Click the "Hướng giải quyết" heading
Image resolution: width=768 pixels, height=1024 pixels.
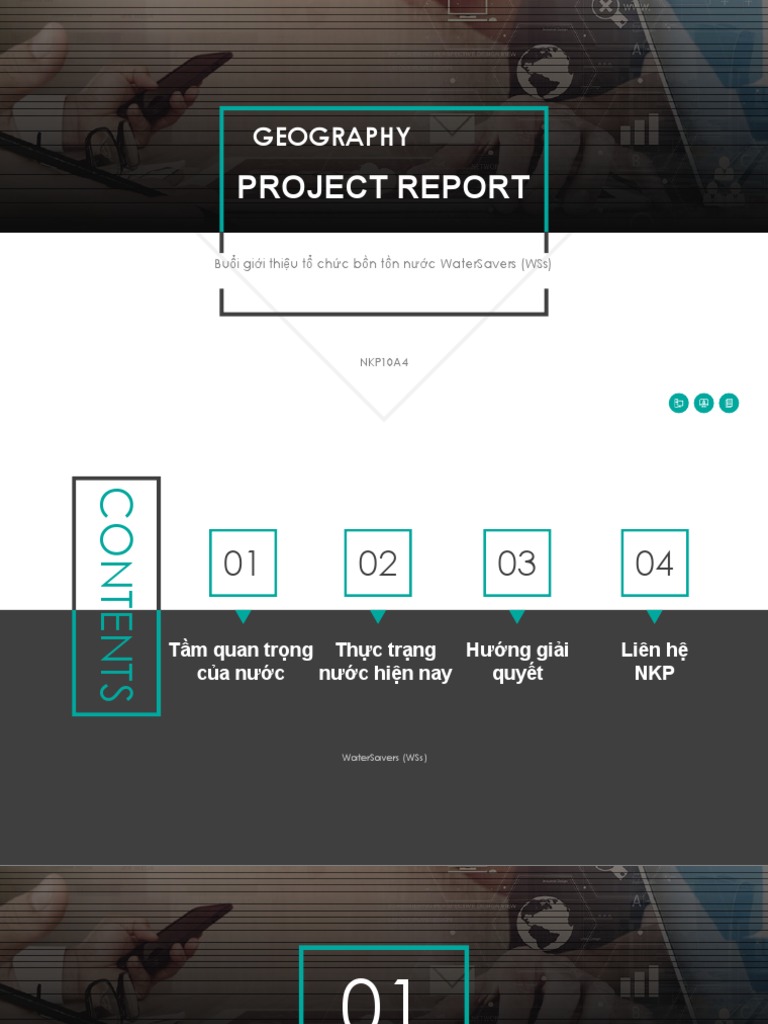(x=517, y=661)
